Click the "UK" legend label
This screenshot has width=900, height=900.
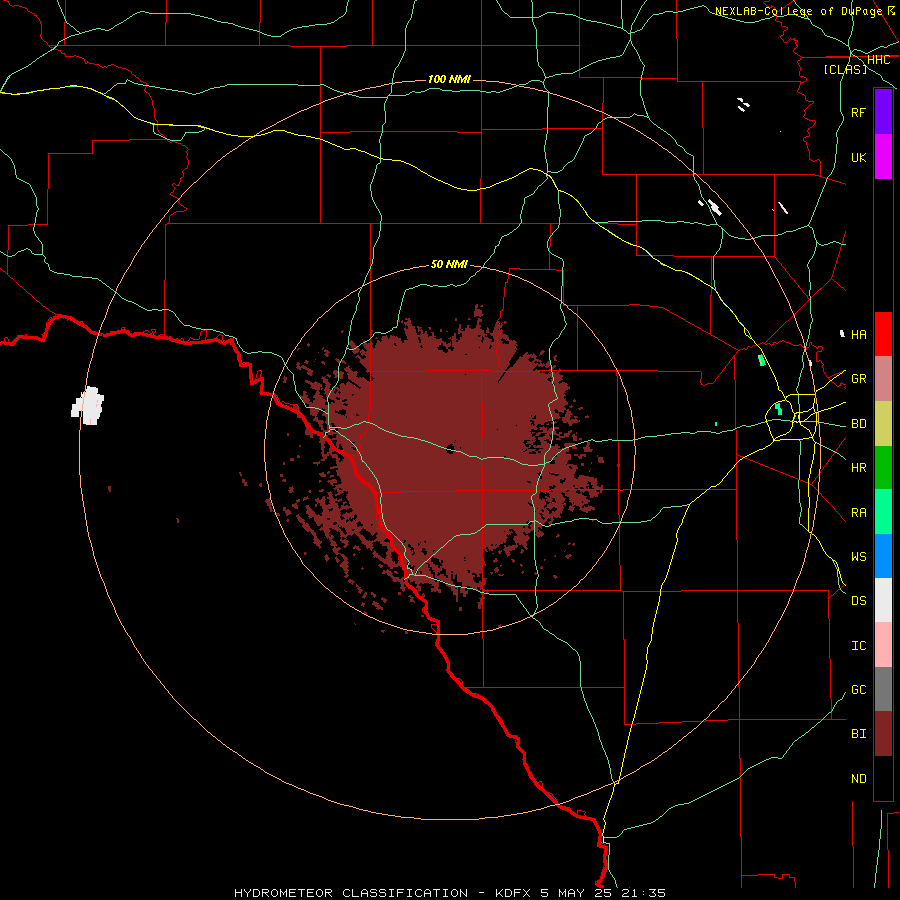tap(858, 157)
